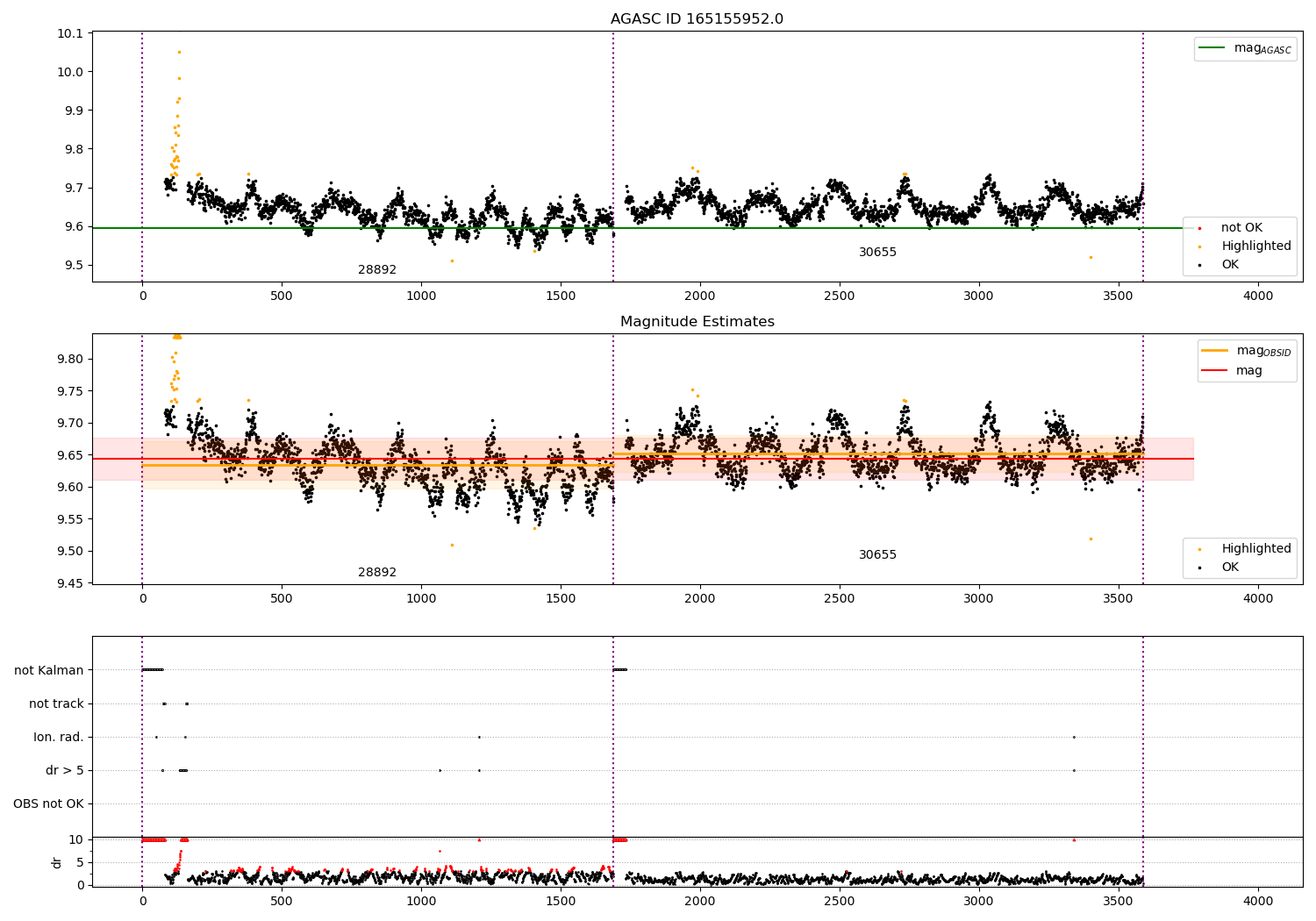1316x921 pixels.
Task: Click the 'Magnitude Estimates' plot title
Action: click(x=697, y=322)
